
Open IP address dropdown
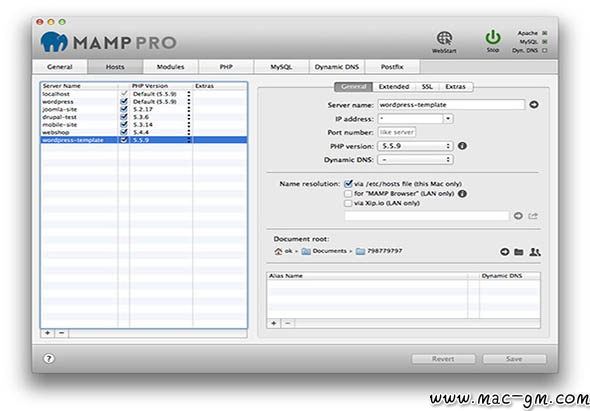[x=448, y=119]
